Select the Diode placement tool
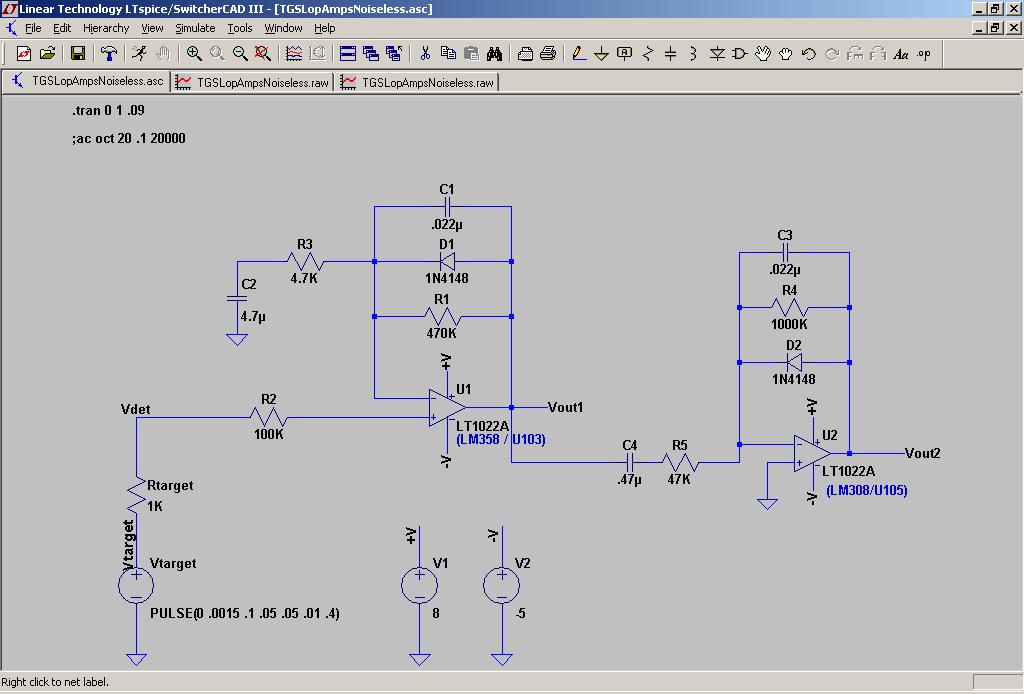 717,54
